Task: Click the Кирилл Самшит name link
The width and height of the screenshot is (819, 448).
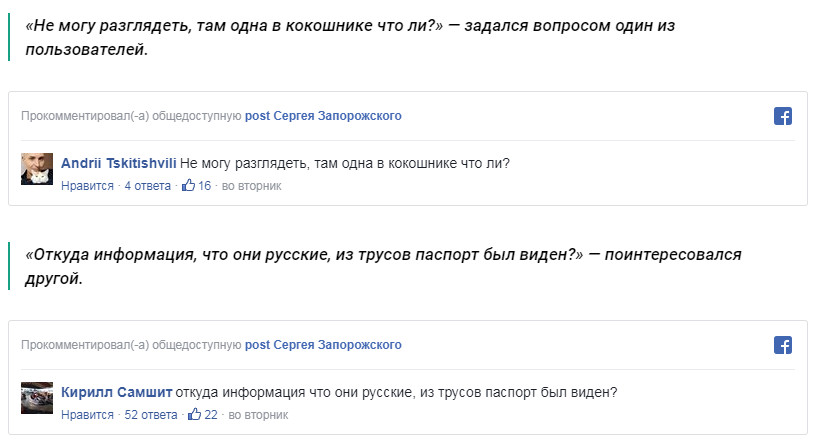Action: click(x=116, y=392)
